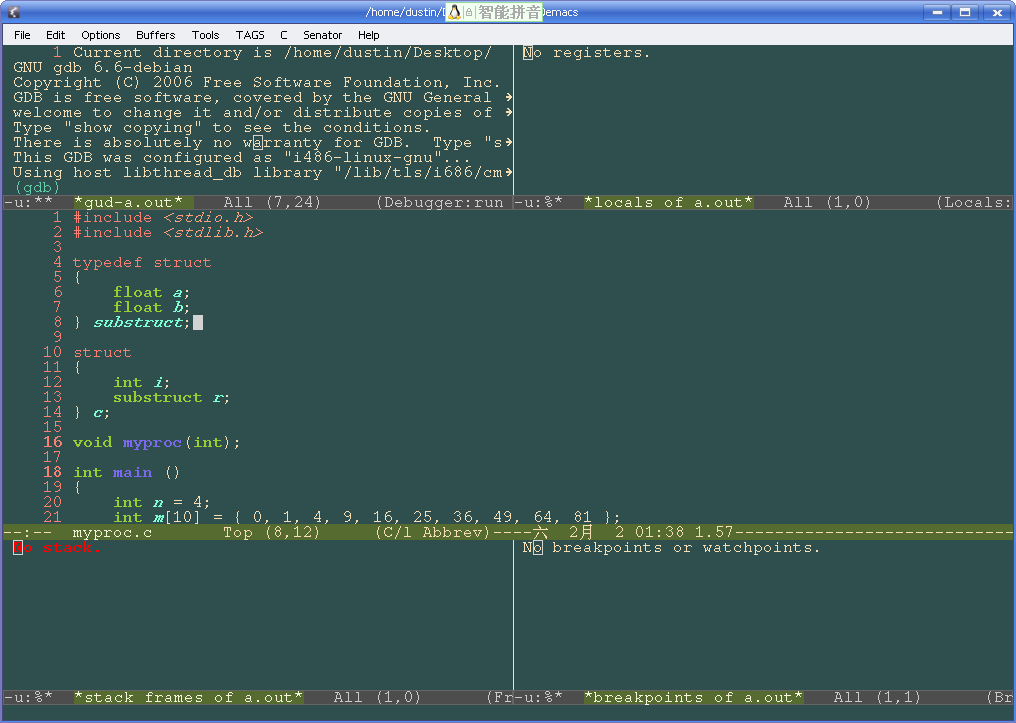1016x723 pixels.
Task: Open the Options menu
Action: click(100, 35)
